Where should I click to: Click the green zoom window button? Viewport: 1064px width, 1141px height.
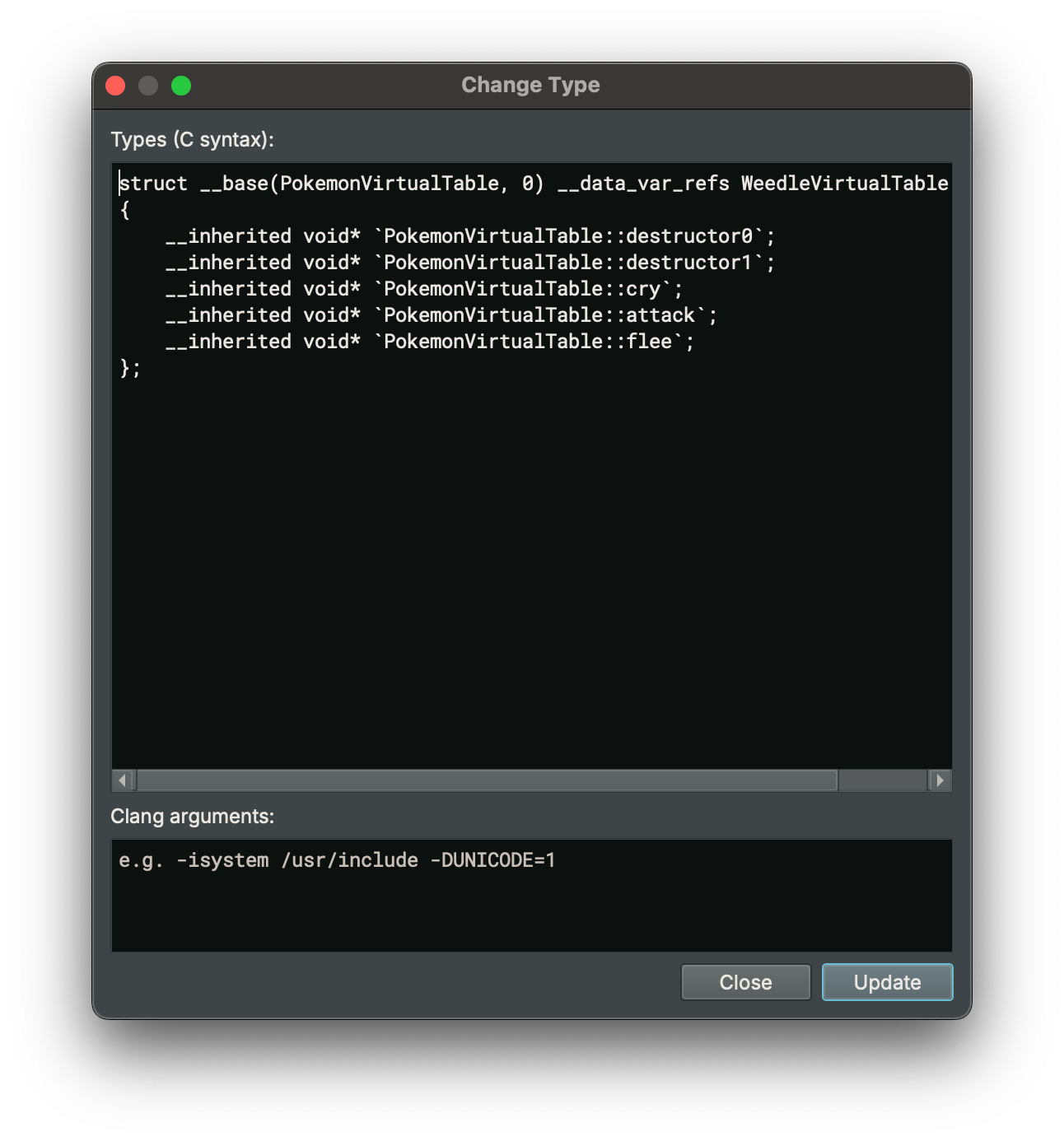[x=181, y=86]
